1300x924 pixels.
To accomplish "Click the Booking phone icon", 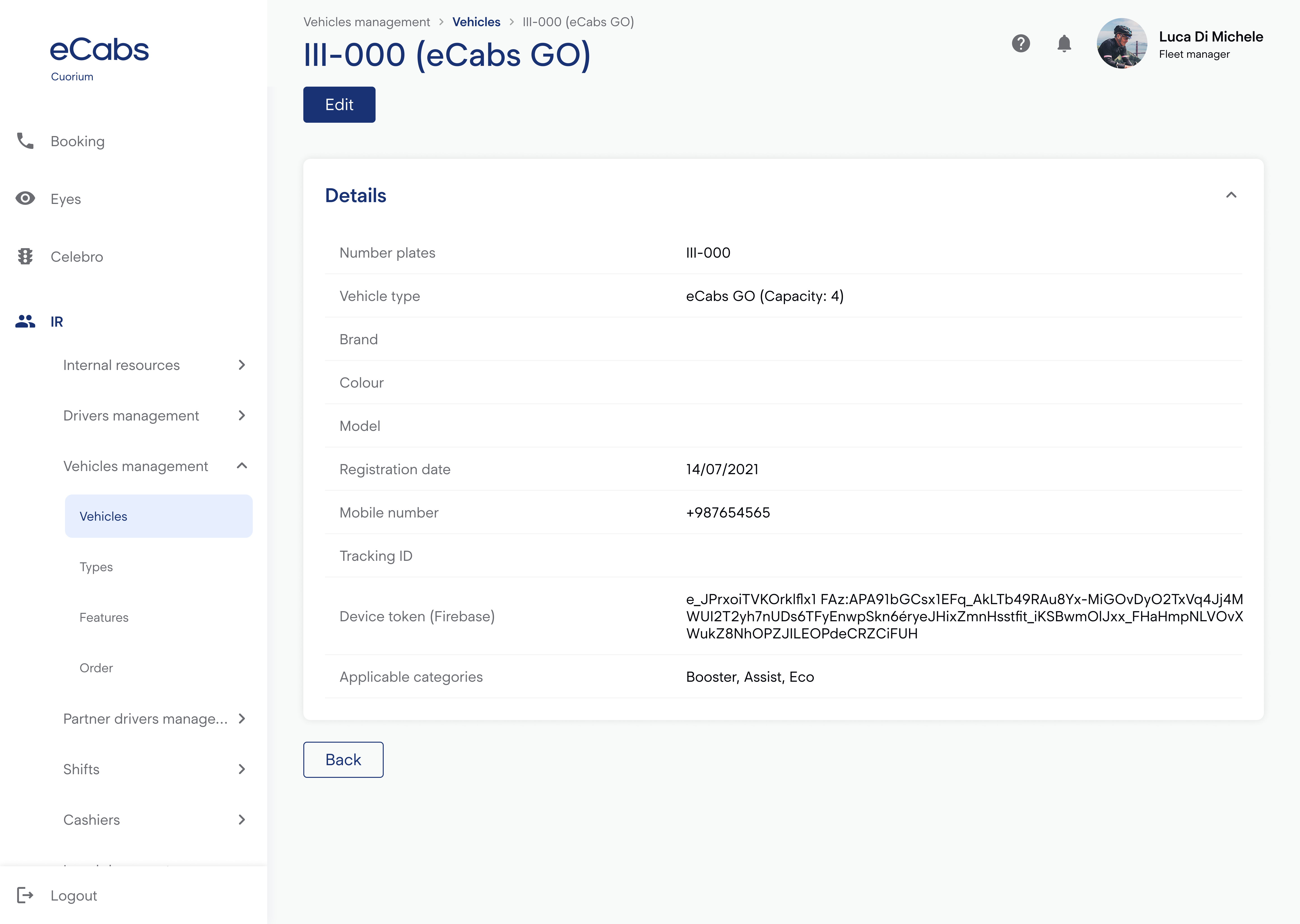I will click(x=25, y=141).
